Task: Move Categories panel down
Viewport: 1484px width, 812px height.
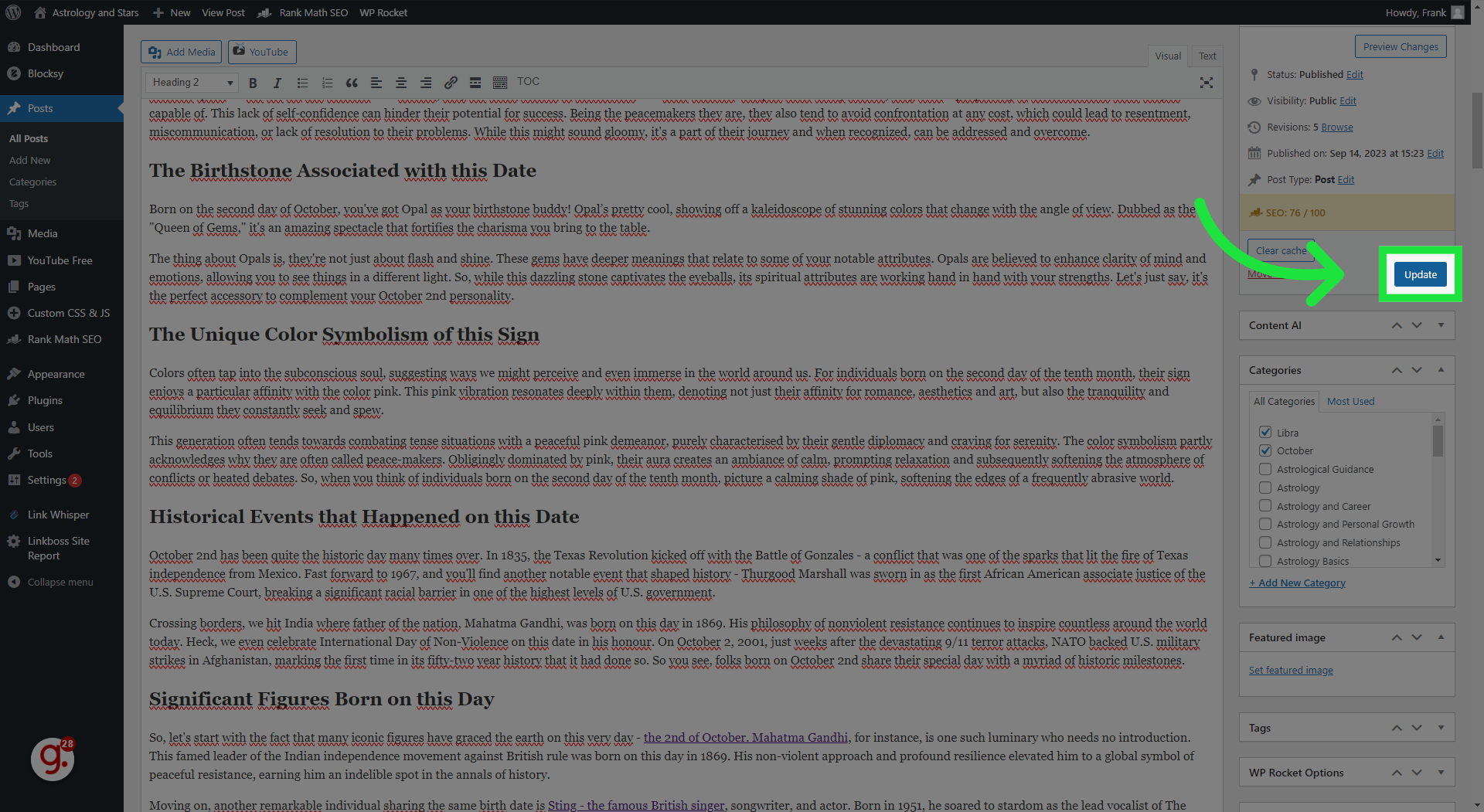Action: 1417,370
